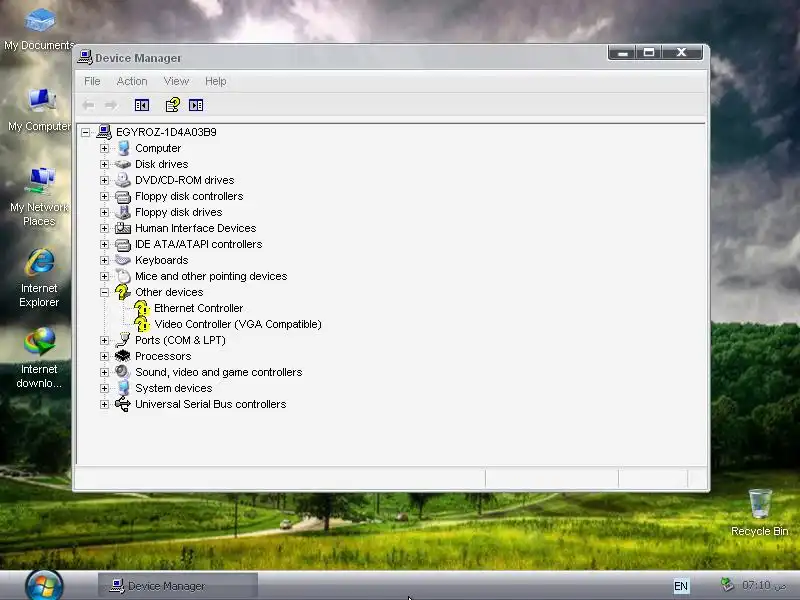The width and height of the screenshot is (800, 600).
Task: Select the root computer icon EGYROZ-1D4A03B9
Action: point(104,132)
